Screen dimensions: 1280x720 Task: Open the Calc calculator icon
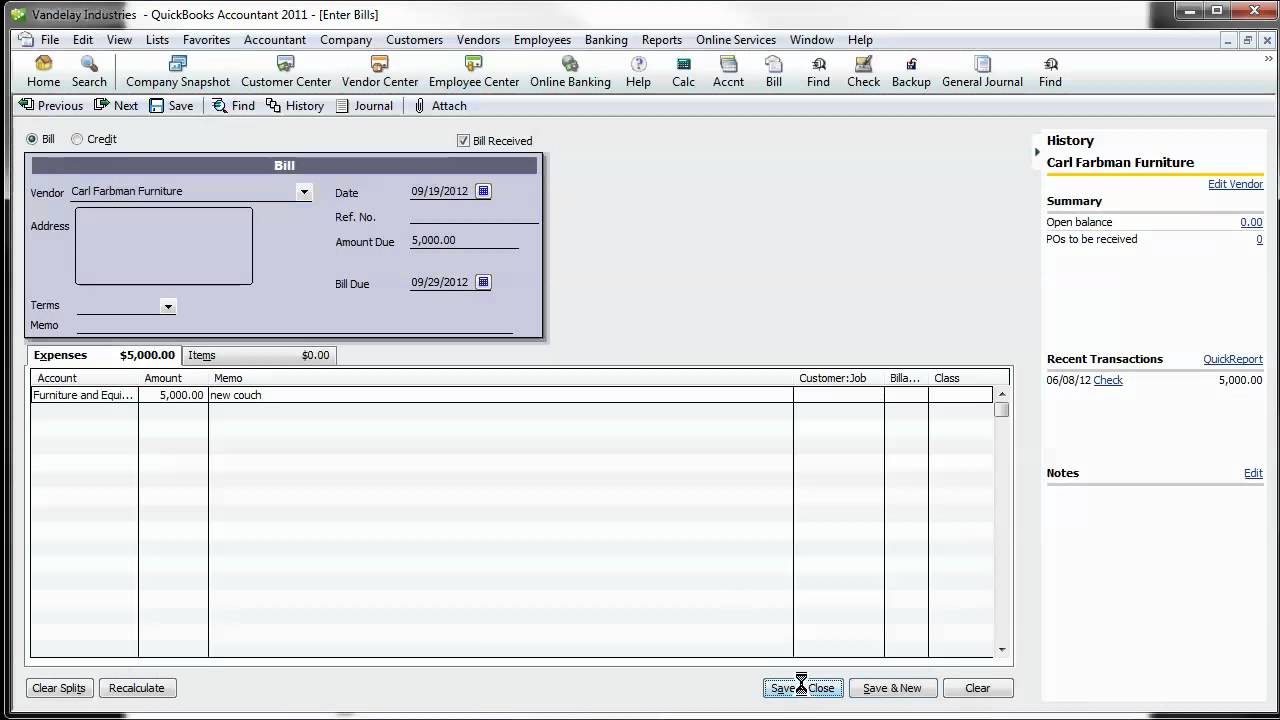pos(683,72)
